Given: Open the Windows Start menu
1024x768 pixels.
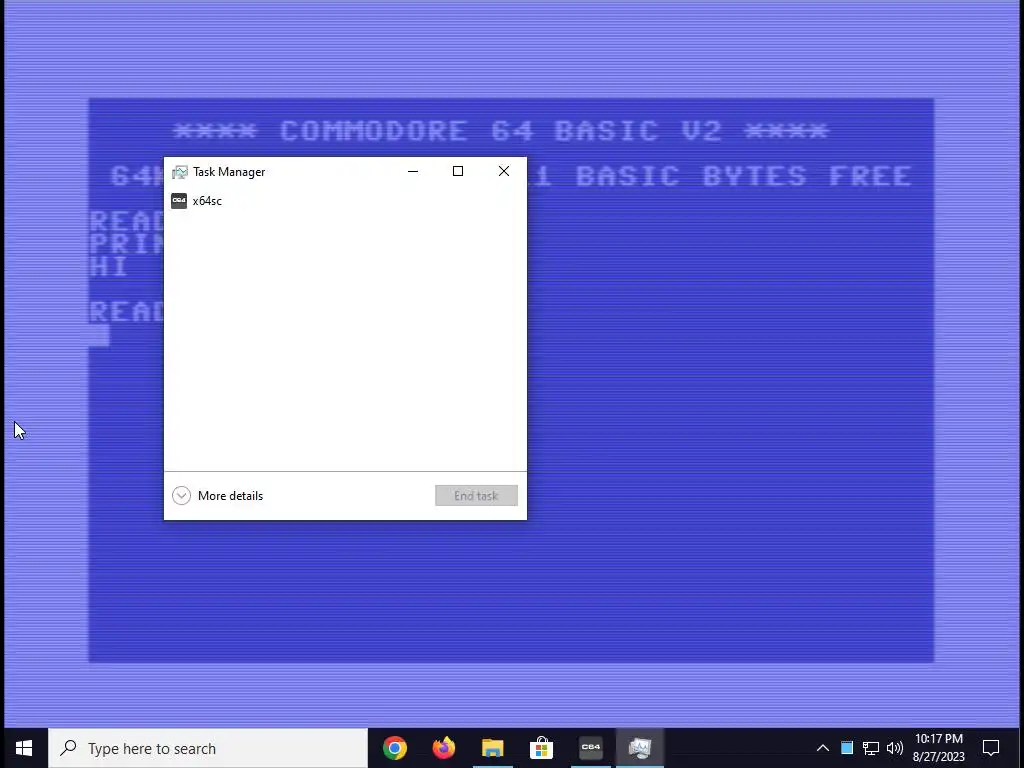Looking at the screenshot, I should (x=24, y=748).
